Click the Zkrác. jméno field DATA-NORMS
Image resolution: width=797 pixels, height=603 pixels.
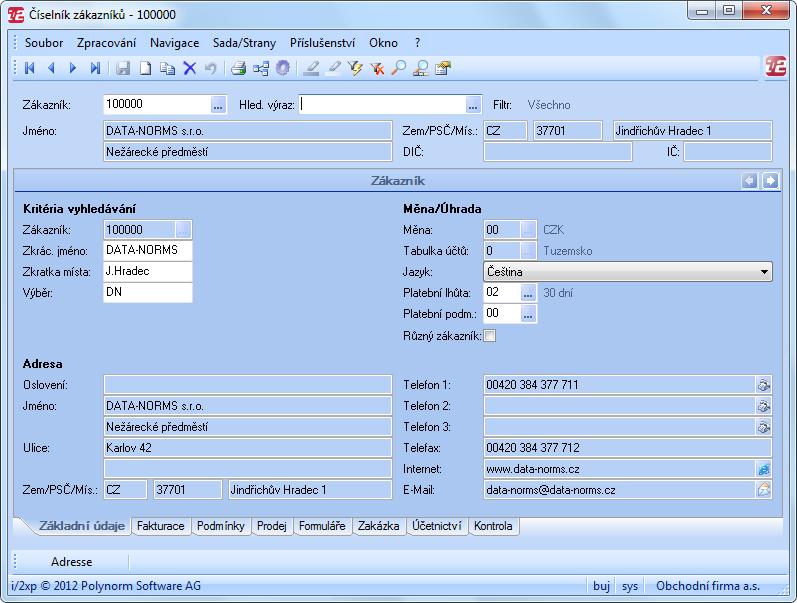[x=148, y=251]
